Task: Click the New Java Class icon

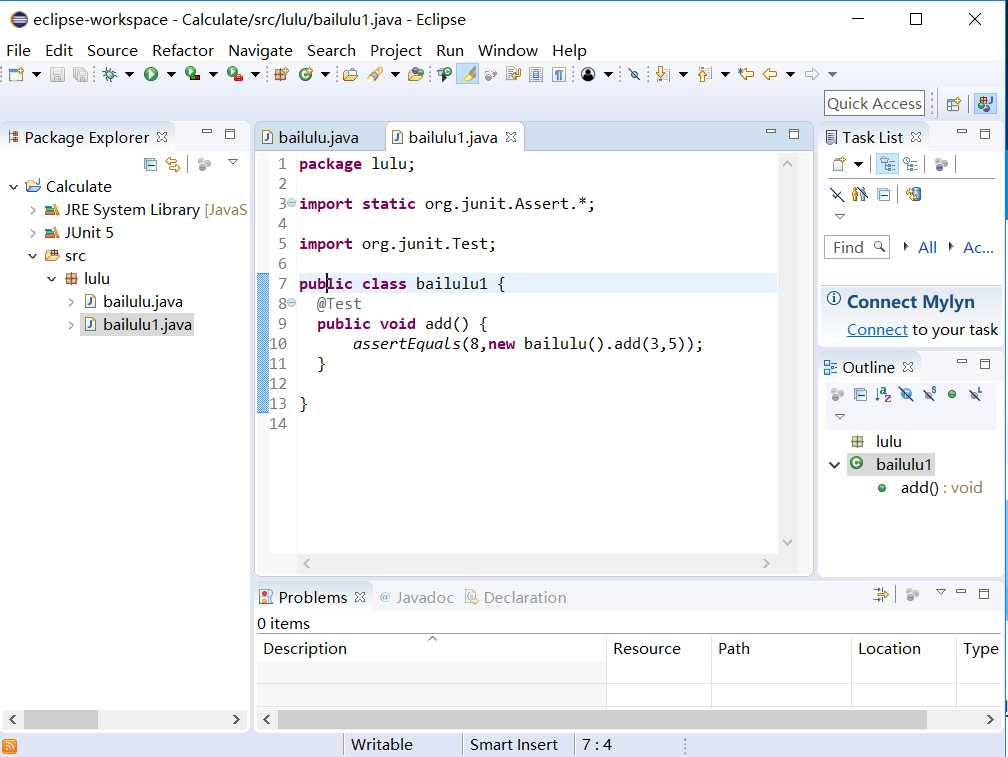Action: click(305, 74)
